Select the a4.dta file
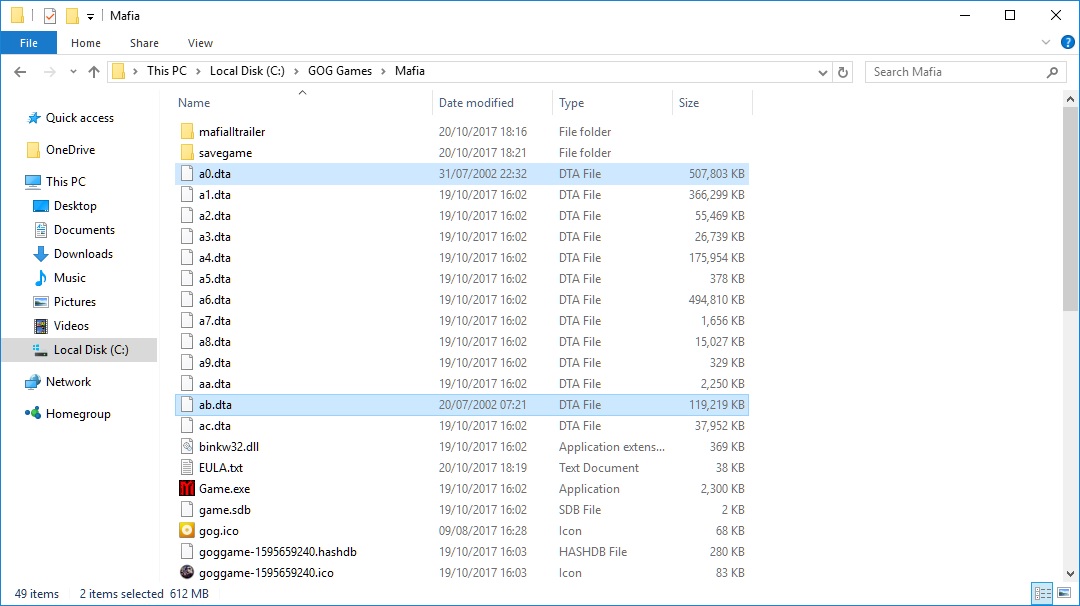The height and width of the screenshot is (606, 1080). 461,258
